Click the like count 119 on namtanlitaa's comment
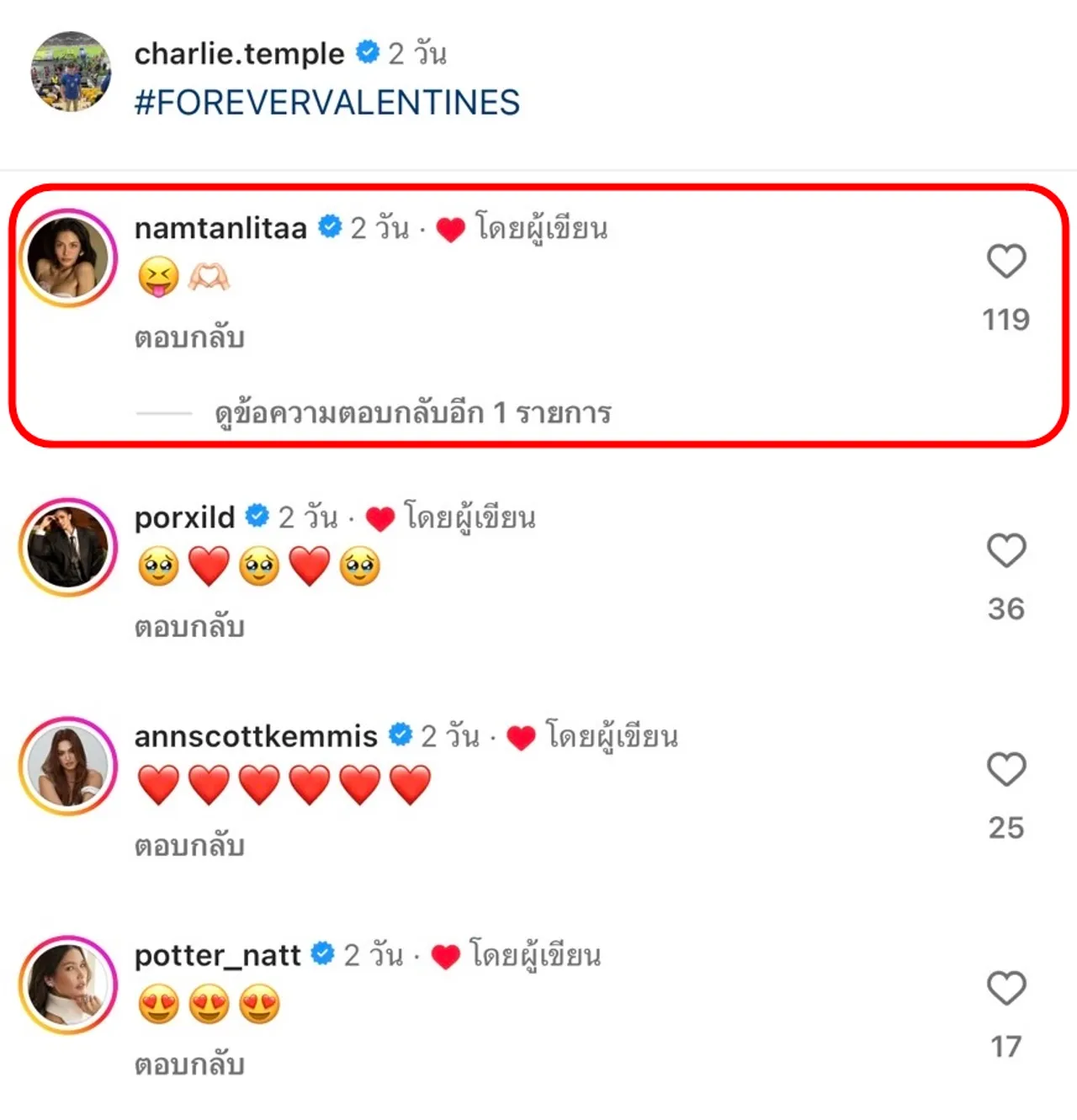Screen dimensions: 1077x1120 click(x=1006, y=320)
